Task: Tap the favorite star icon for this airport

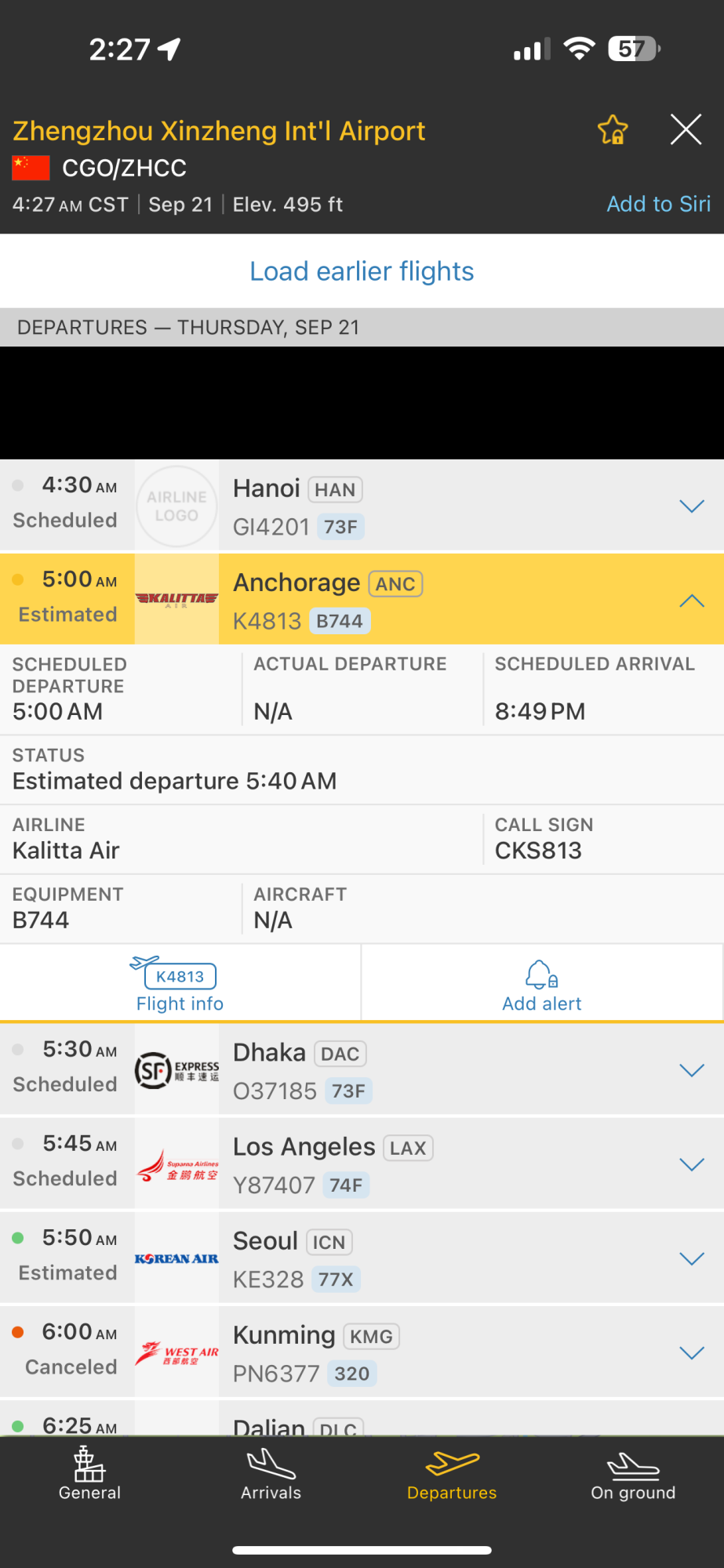Action: (613, 130)
